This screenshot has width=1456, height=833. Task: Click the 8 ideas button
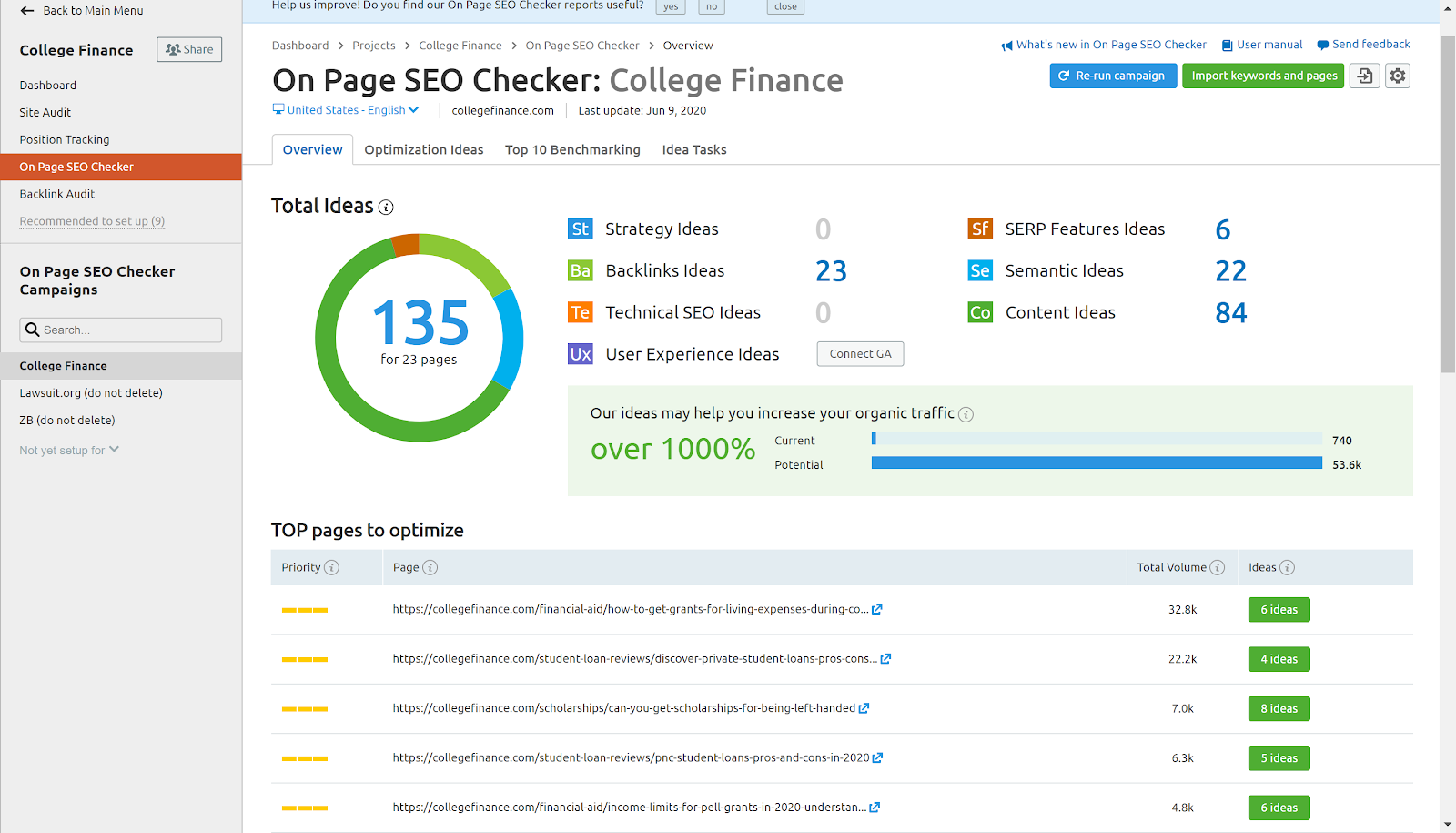(1279, 708)
